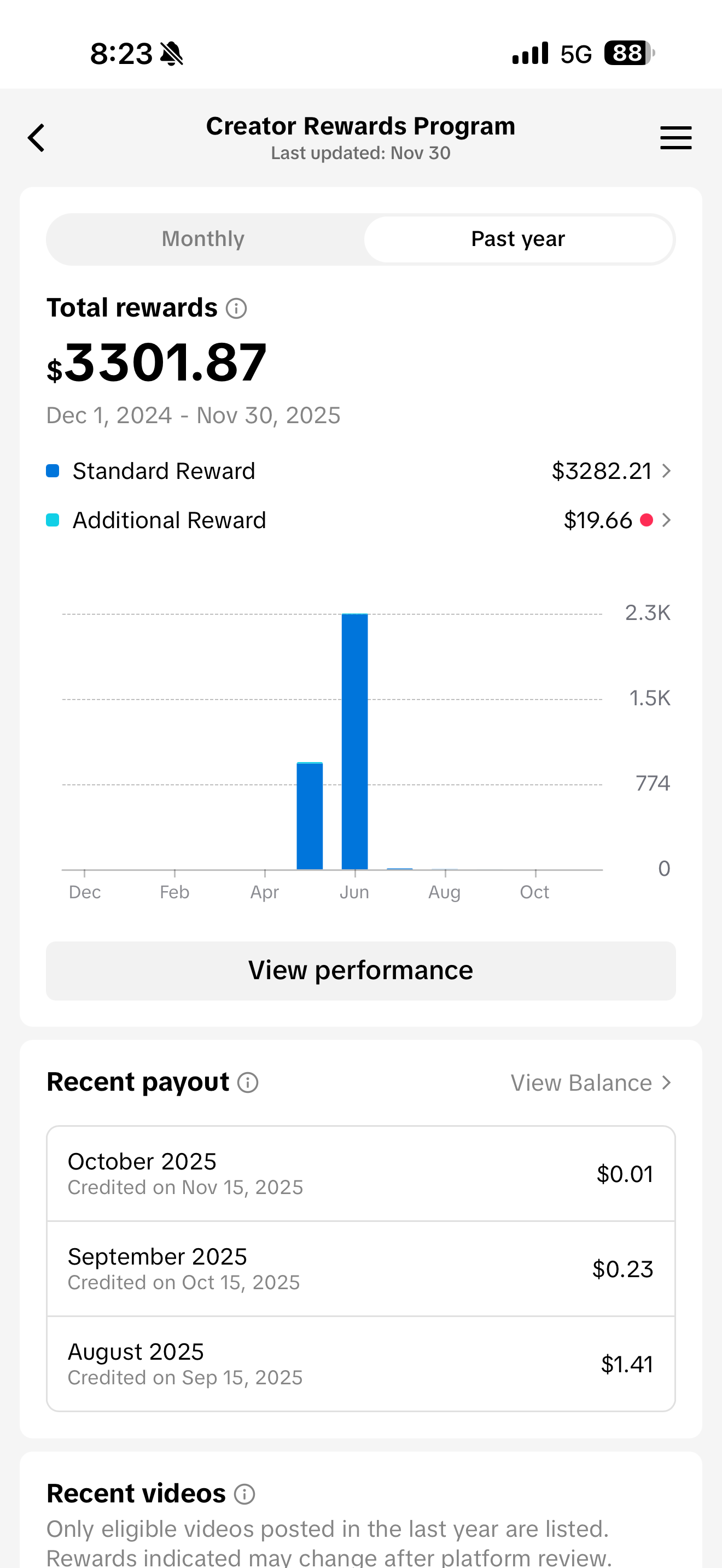Select the tall June bar in chart
This screenshot has height=1568, width=722.
(x=354, y=741)
